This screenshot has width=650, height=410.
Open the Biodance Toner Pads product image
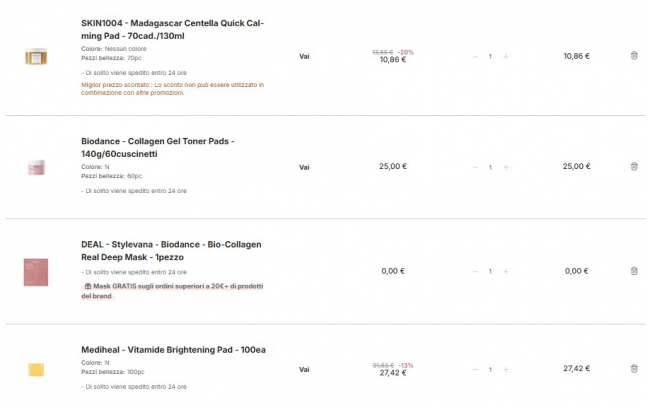(36, 167)
